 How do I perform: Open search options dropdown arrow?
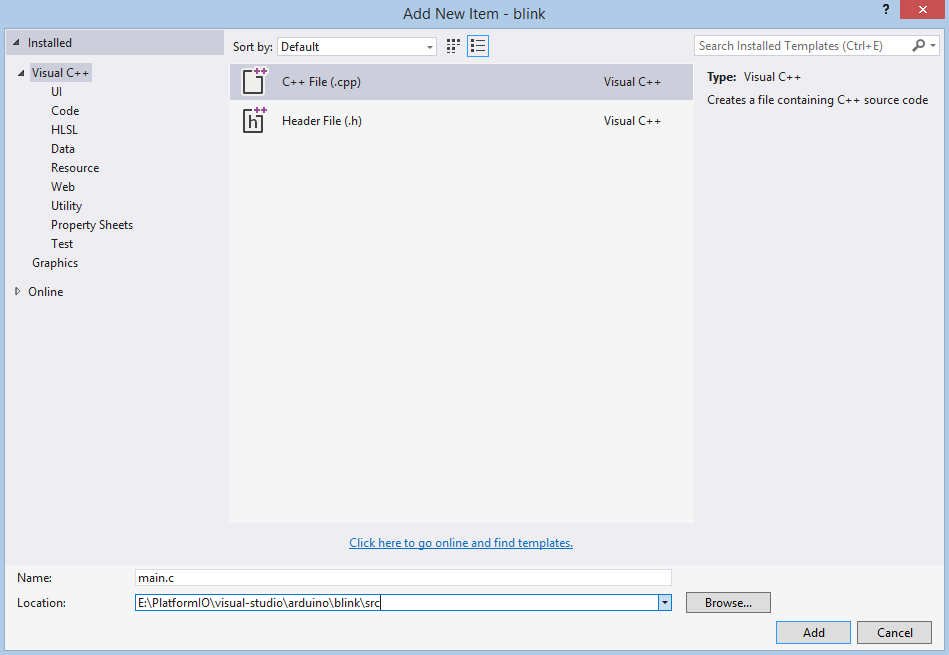coord(933,45)
